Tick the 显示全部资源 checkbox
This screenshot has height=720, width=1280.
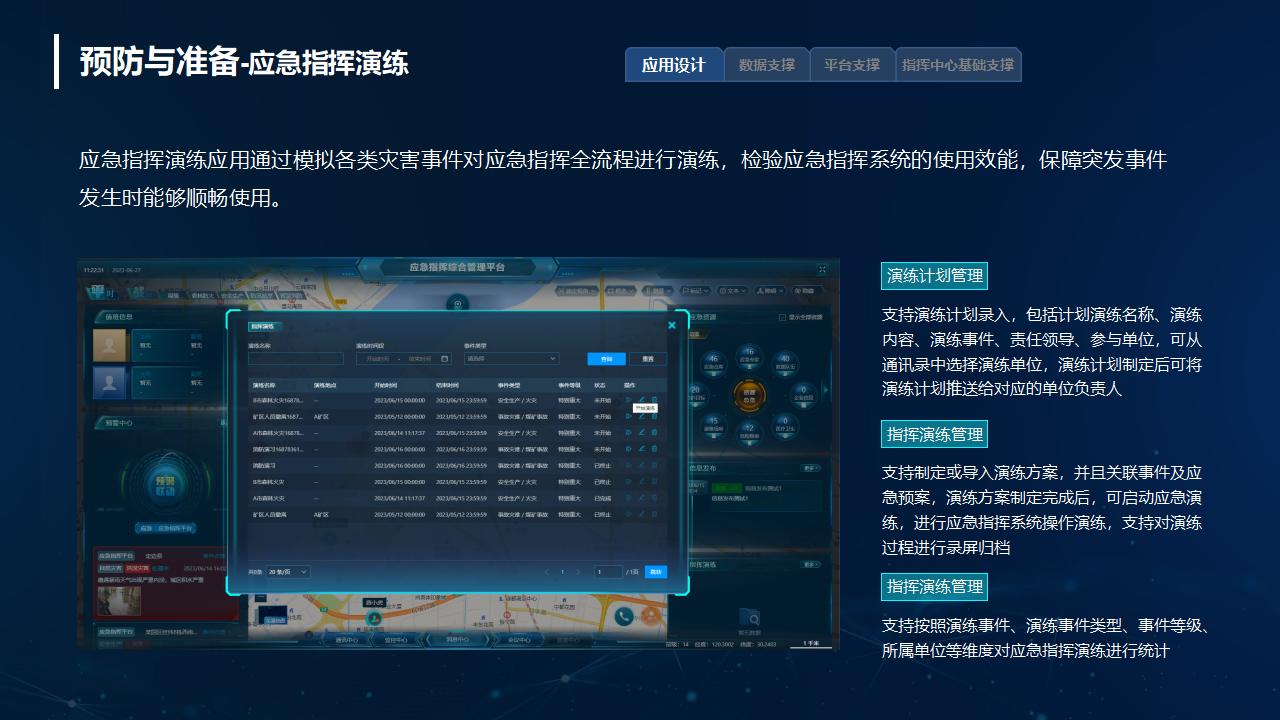coord(782,318)
